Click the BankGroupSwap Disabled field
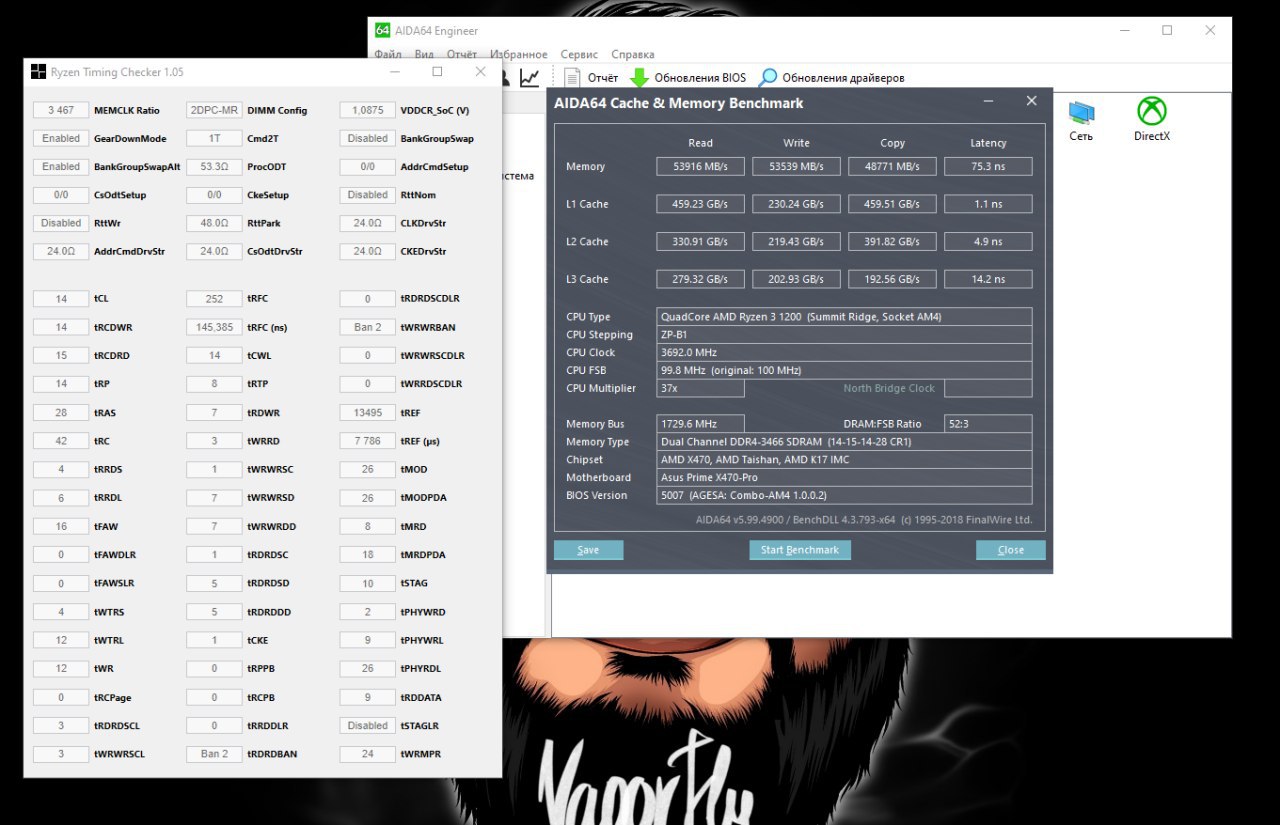Screen dimensions: 1280x825 coord(368,138)
